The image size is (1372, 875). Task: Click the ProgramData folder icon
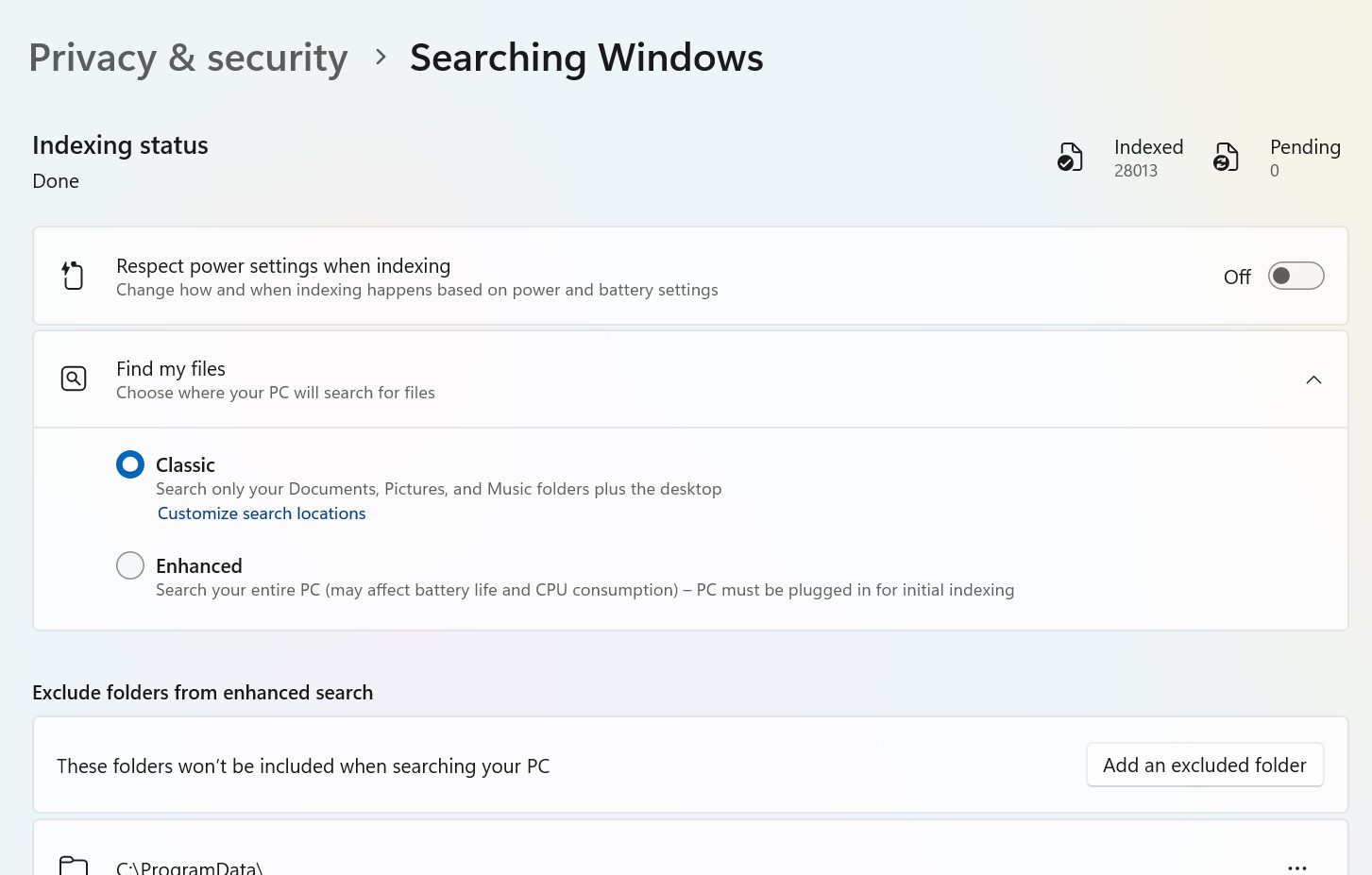point(74,866)
